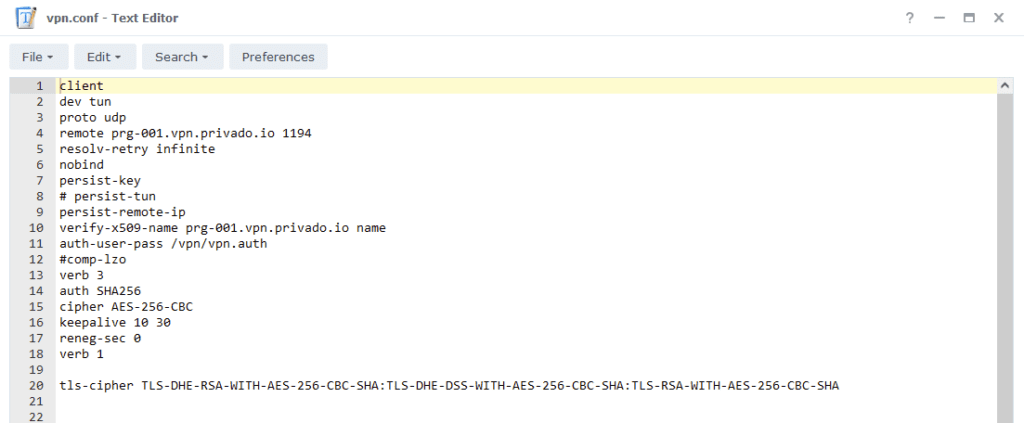This screenshot has width=1024, height=423.
Task: Open the Preferences dialog
Action: (278, 57)
